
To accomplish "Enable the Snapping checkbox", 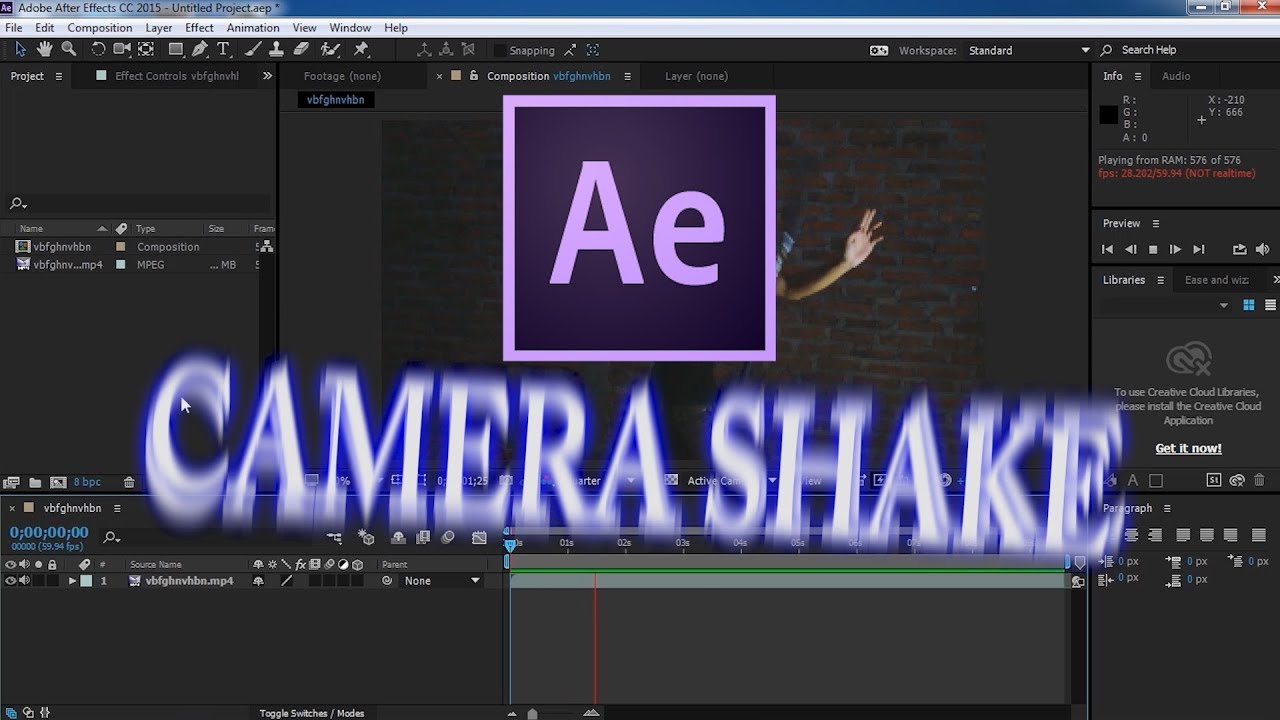I will (500, 50).
